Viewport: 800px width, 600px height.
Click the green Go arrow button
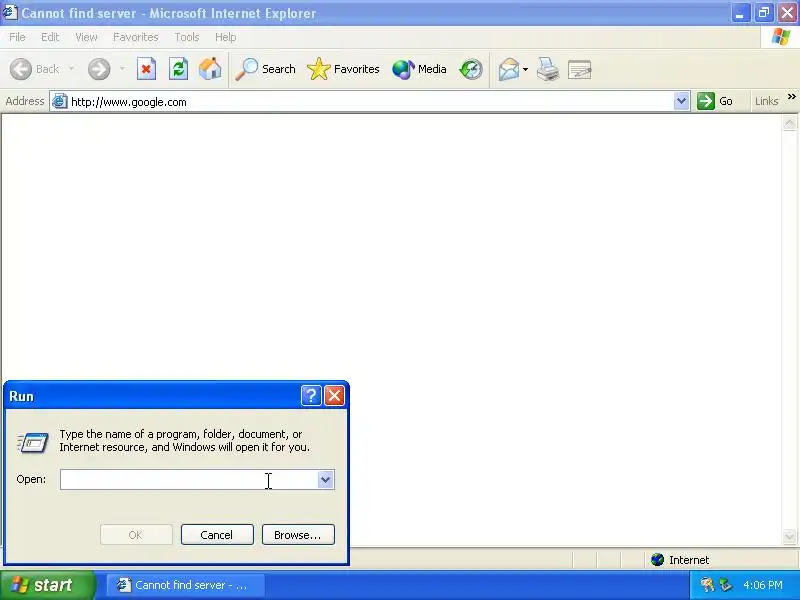click(706, 101)
